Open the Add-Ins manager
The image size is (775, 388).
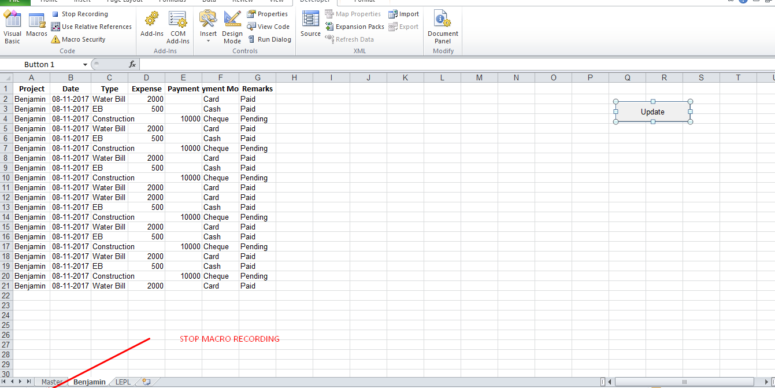point(151,25)
